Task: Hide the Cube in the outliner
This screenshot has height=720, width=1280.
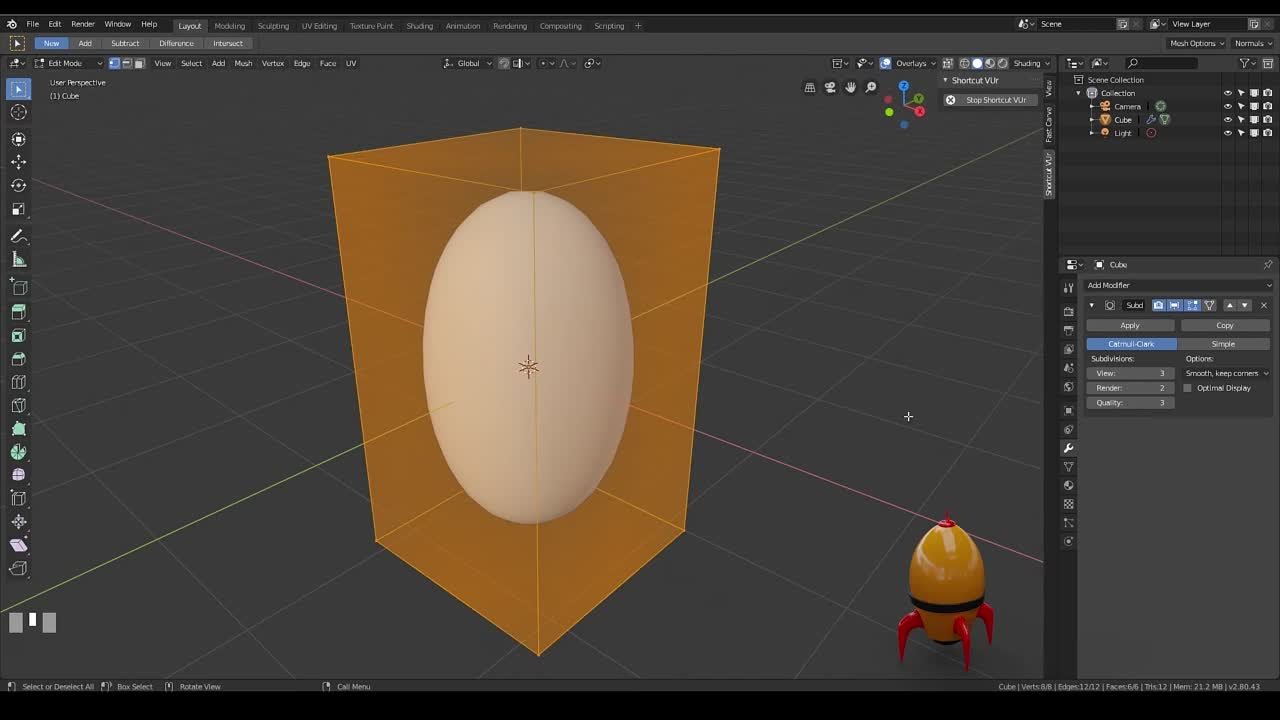Action: pos(1228,120)
